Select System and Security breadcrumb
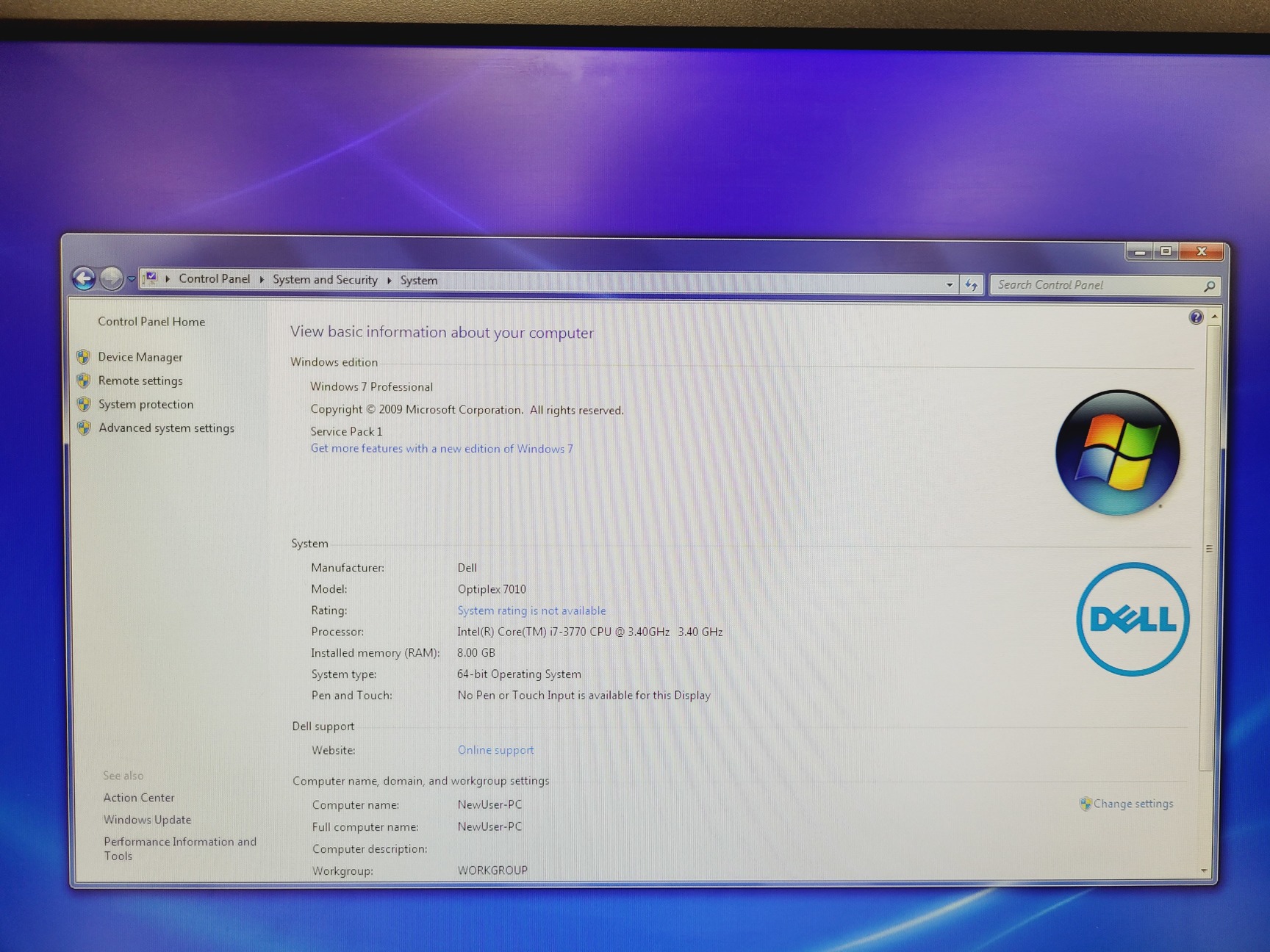Screen dimensions: 1270x952 [325, 280]
